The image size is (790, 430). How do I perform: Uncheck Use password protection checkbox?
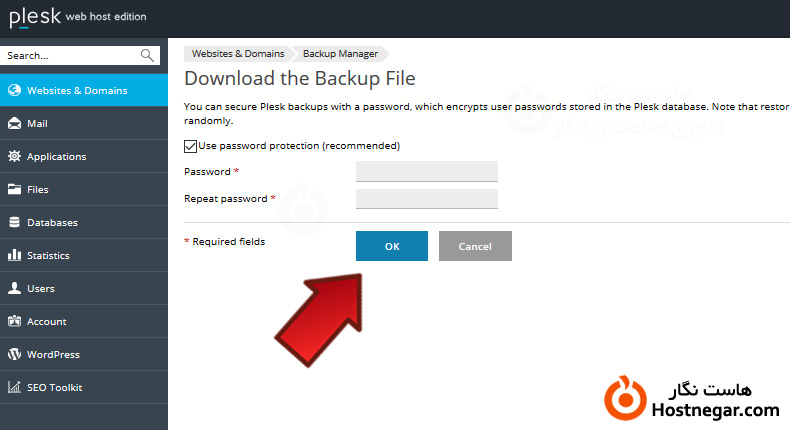pyautogui.click(x=191, y=146)
